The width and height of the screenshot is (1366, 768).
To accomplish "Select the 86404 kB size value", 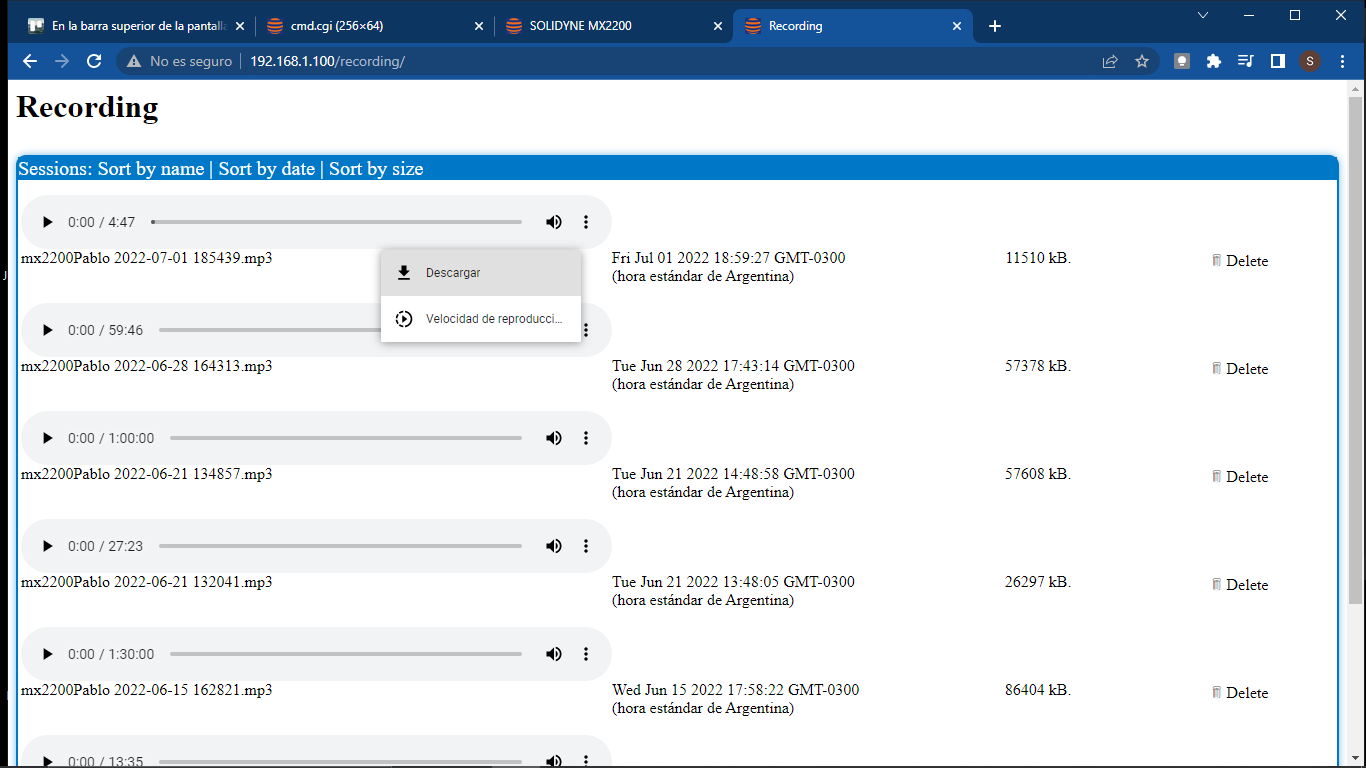I will [x=1038, y=690].
